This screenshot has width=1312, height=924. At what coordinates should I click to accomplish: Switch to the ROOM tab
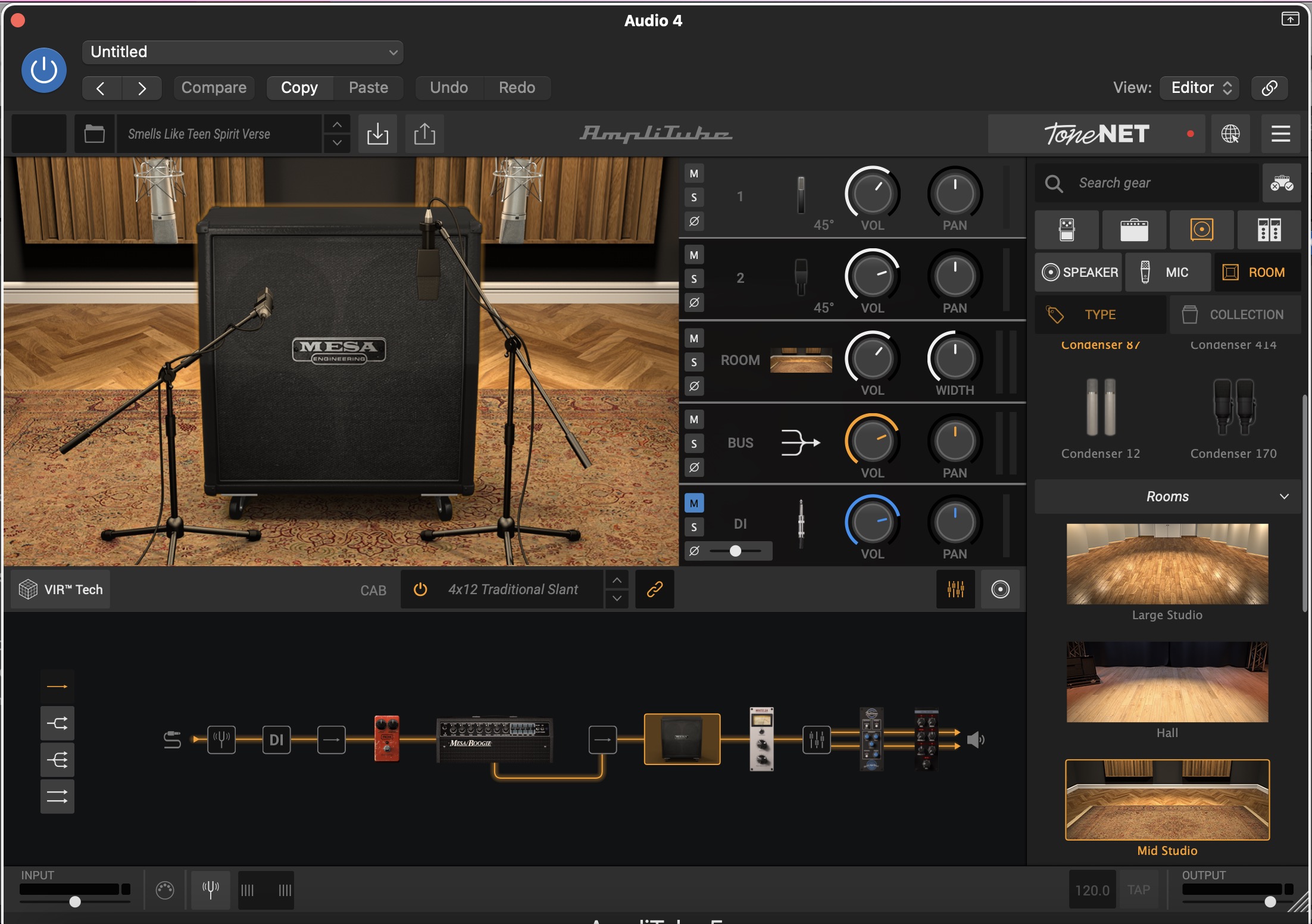(x=1257, y=272)
